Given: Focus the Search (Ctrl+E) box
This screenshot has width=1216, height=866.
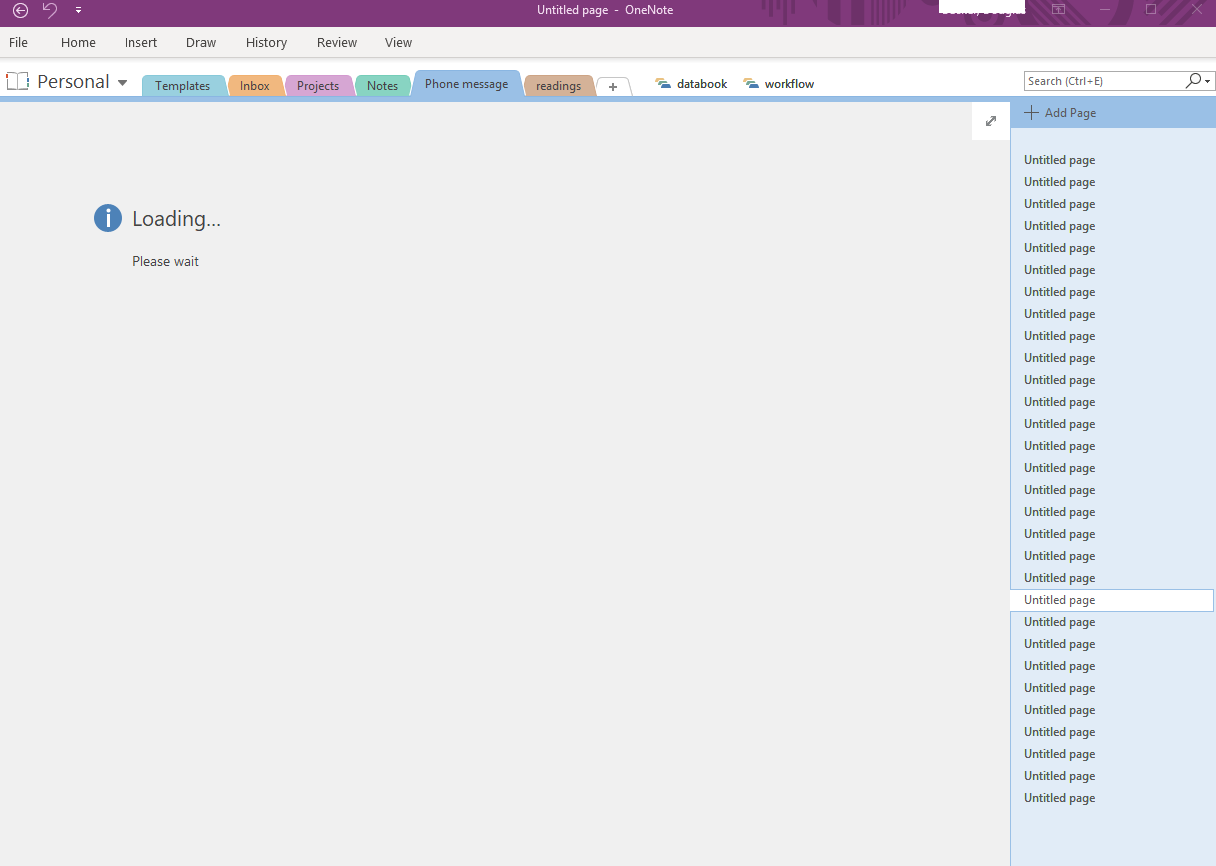Looking at the screenshot, I should coord(1104,81).
